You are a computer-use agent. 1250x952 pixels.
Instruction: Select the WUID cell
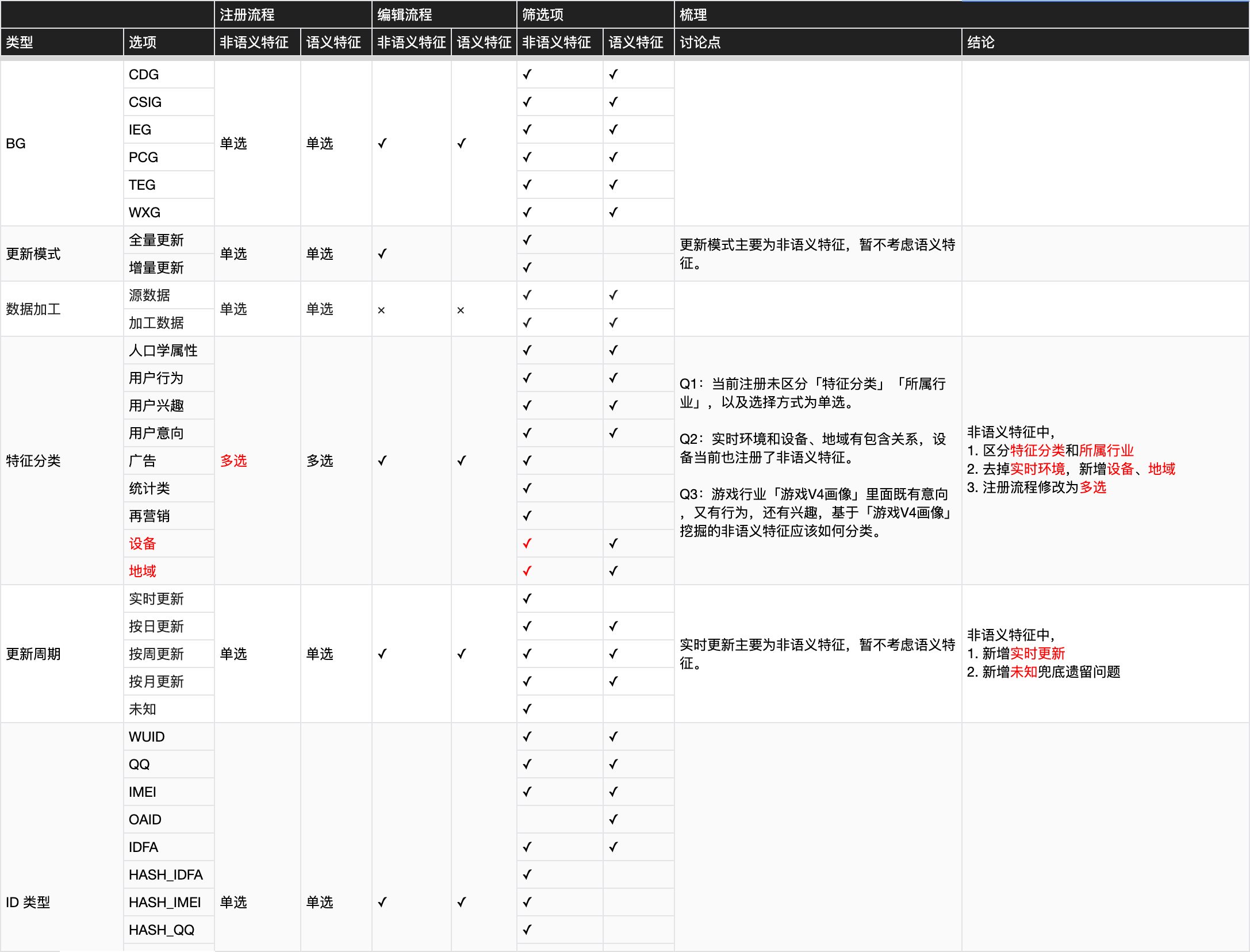pos(169,736)
